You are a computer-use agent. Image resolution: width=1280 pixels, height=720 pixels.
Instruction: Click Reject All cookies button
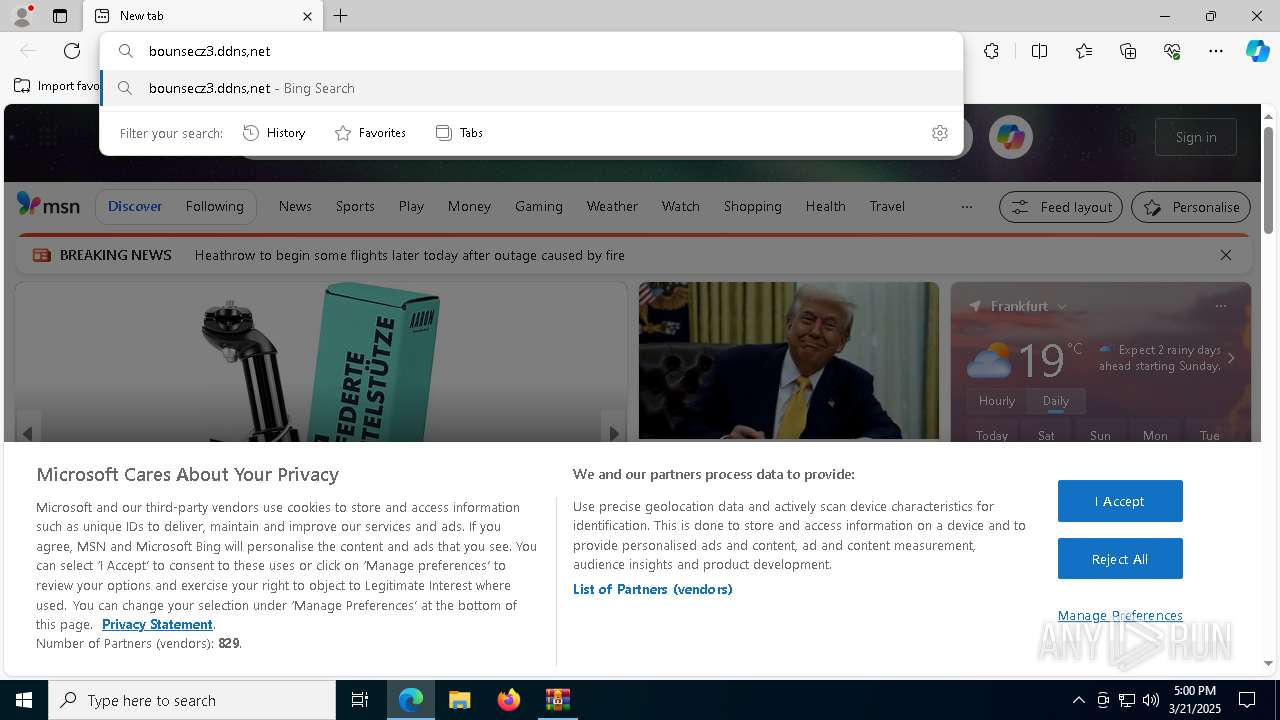click(x=1120, y=559)
